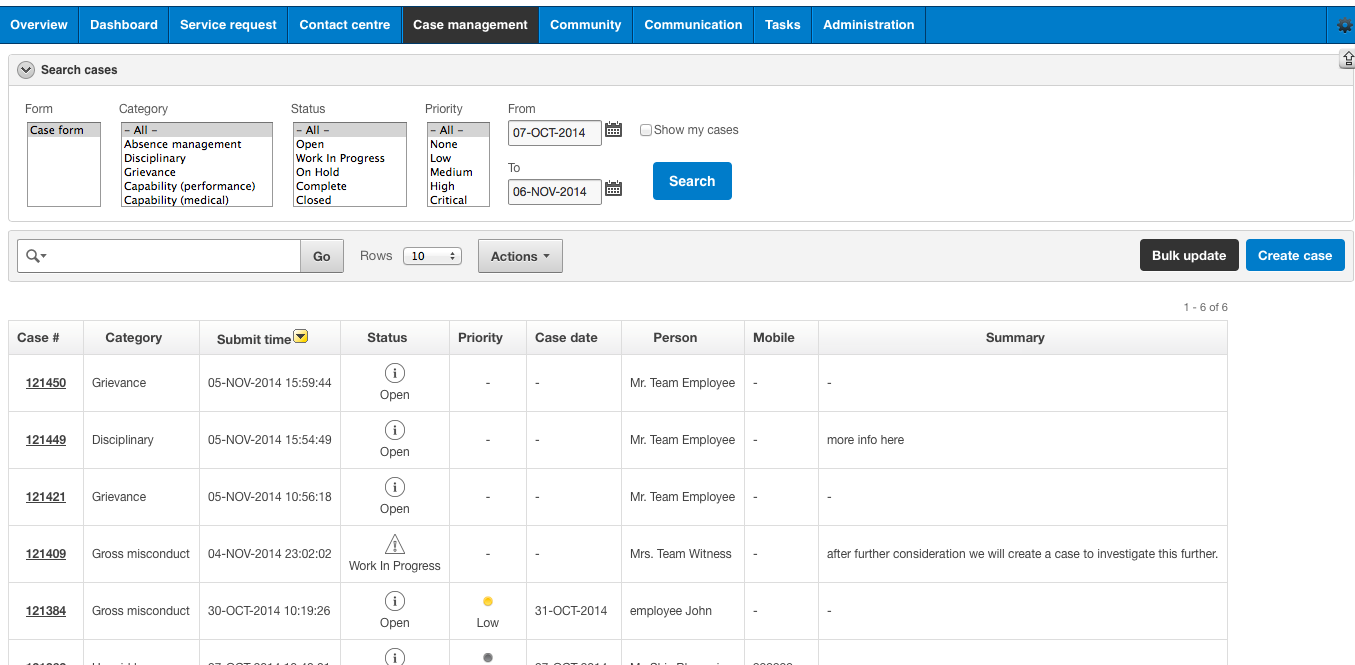The width and height of the screenshot is (1355, 665).
Task: Open the calendar picker for the To date
Action: click(x=613, y=187)
